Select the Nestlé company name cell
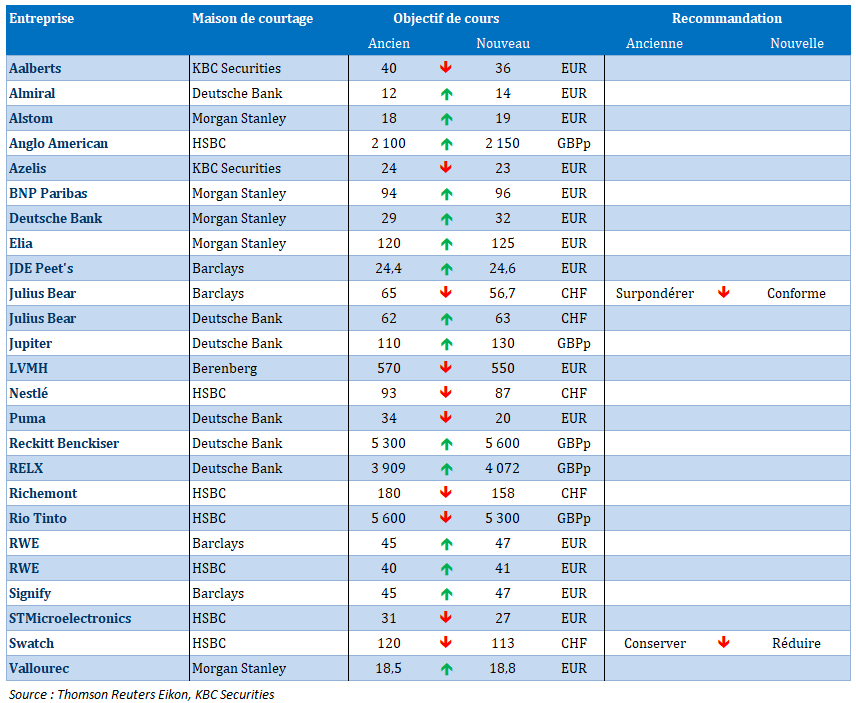The width and height of the screenshot is (856, 703). 28,393
